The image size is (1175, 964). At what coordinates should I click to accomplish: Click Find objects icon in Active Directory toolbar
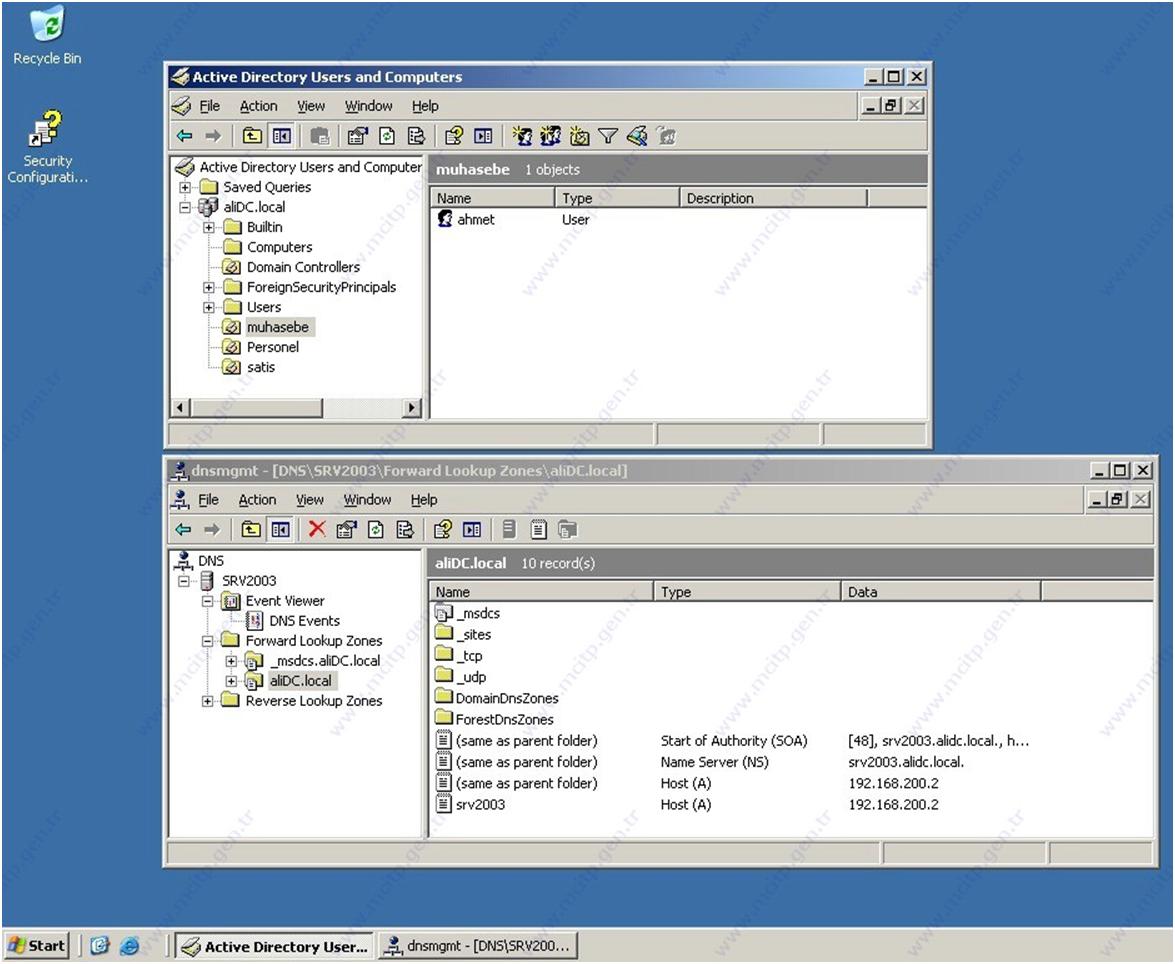coord(637,136)
